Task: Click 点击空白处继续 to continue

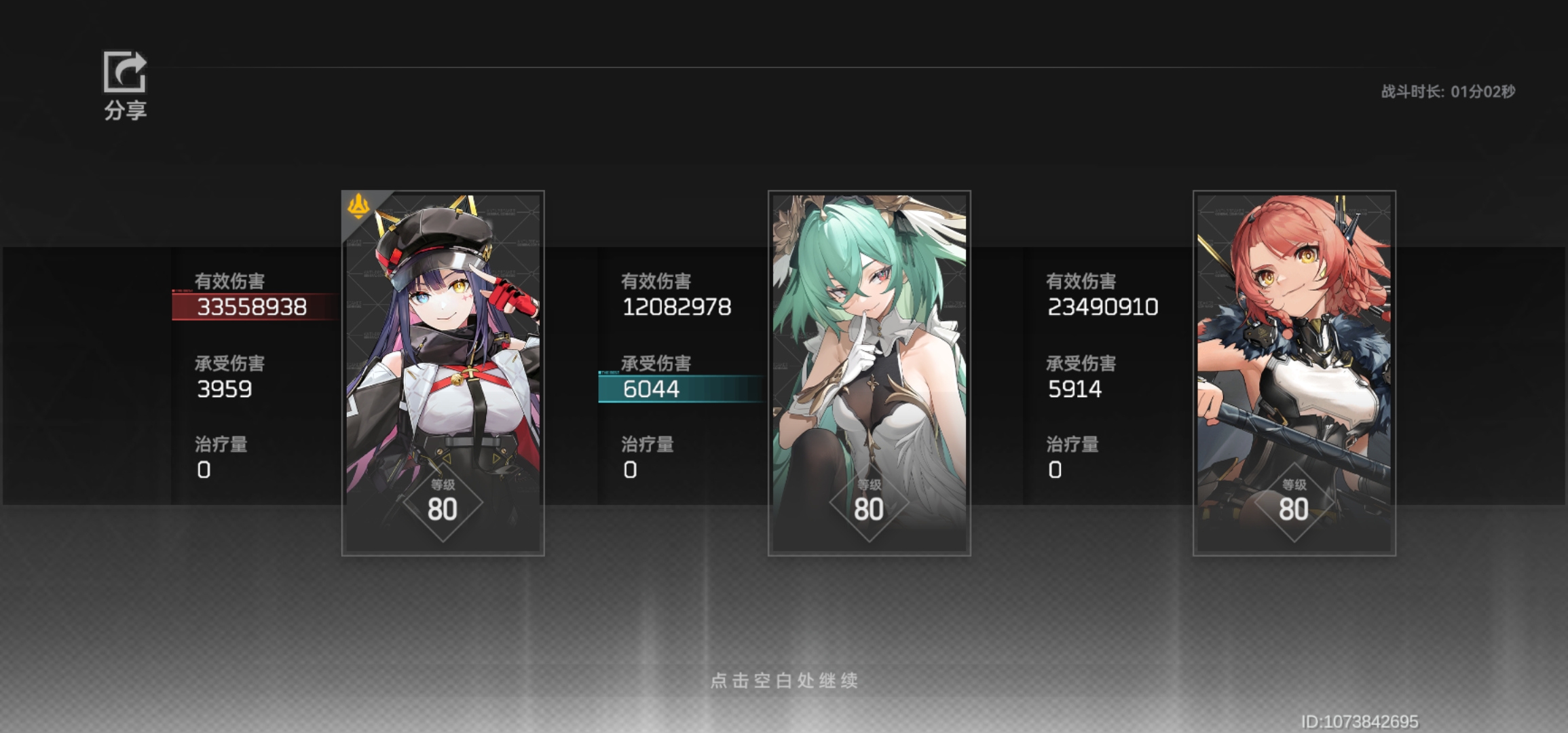Action: tap(784, 681)
